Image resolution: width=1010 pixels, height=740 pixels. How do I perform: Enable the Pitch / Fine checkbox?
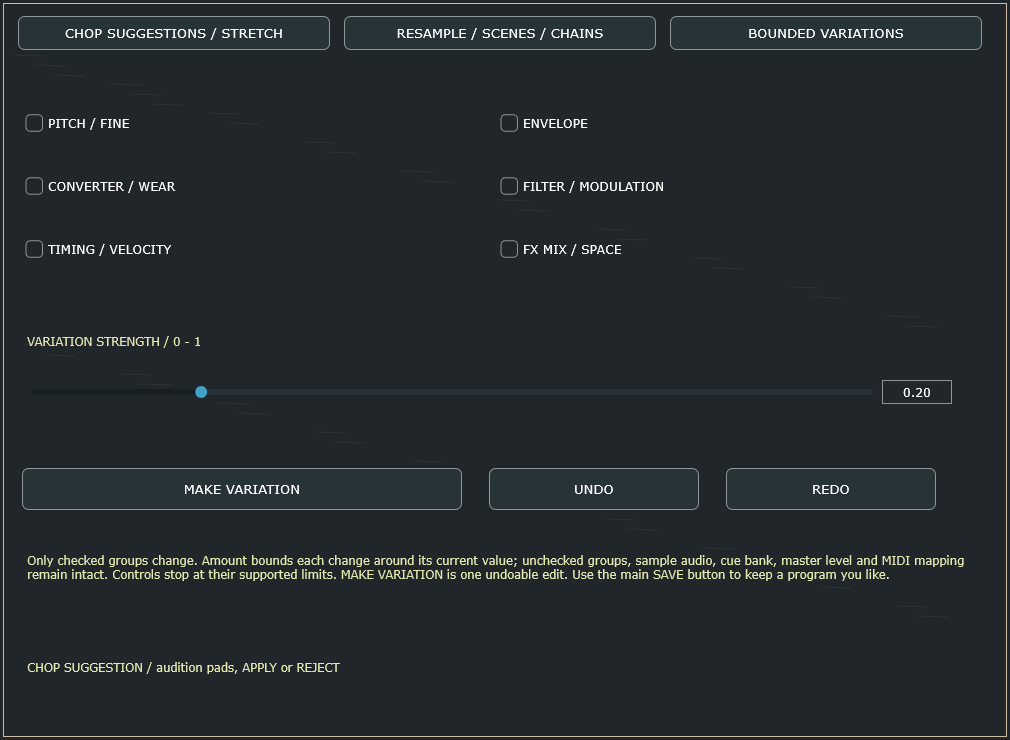pos(34,123)
